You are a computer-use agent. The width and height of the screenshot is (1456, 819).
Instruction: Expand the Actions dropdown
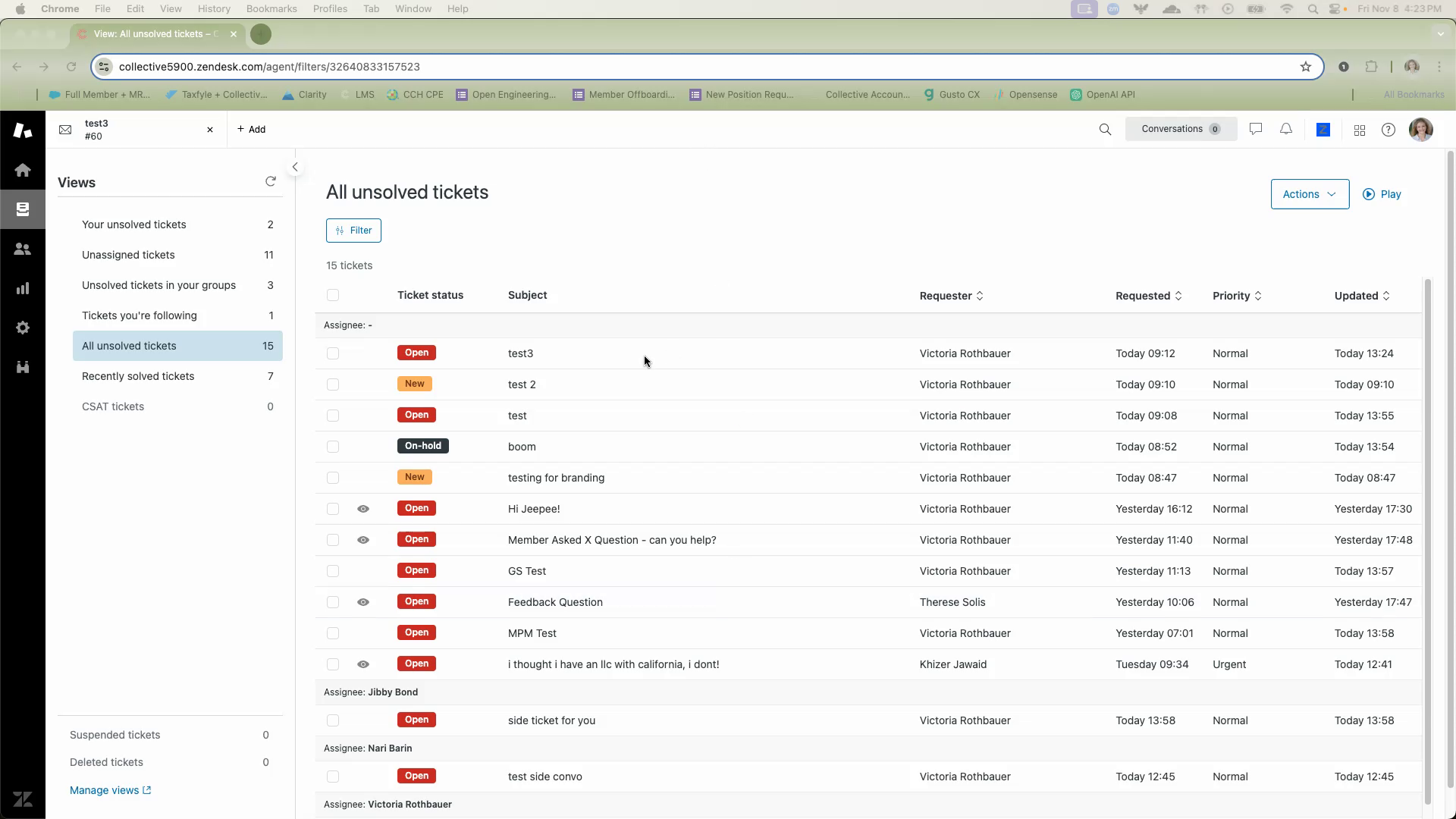[x=1310, y=194]
